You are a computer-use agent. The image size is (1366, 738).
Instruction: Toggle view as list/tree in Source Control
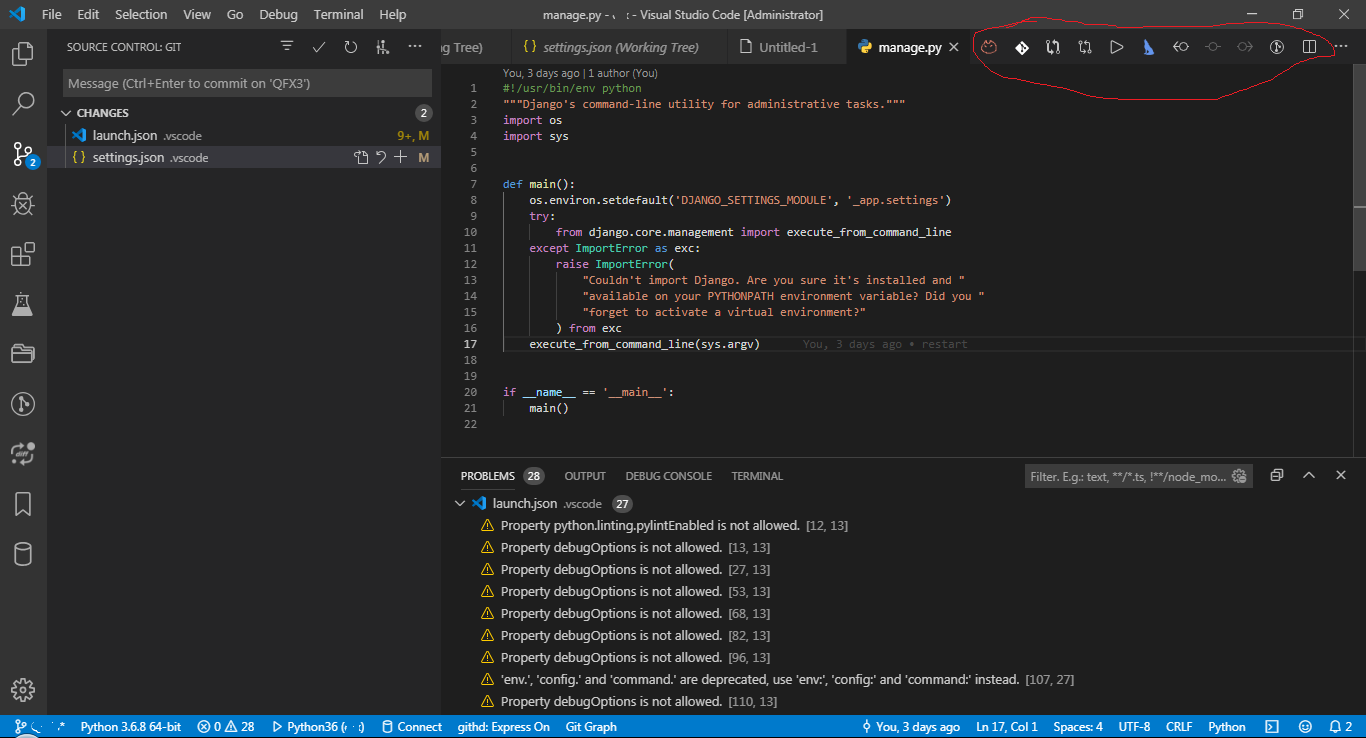287,47
